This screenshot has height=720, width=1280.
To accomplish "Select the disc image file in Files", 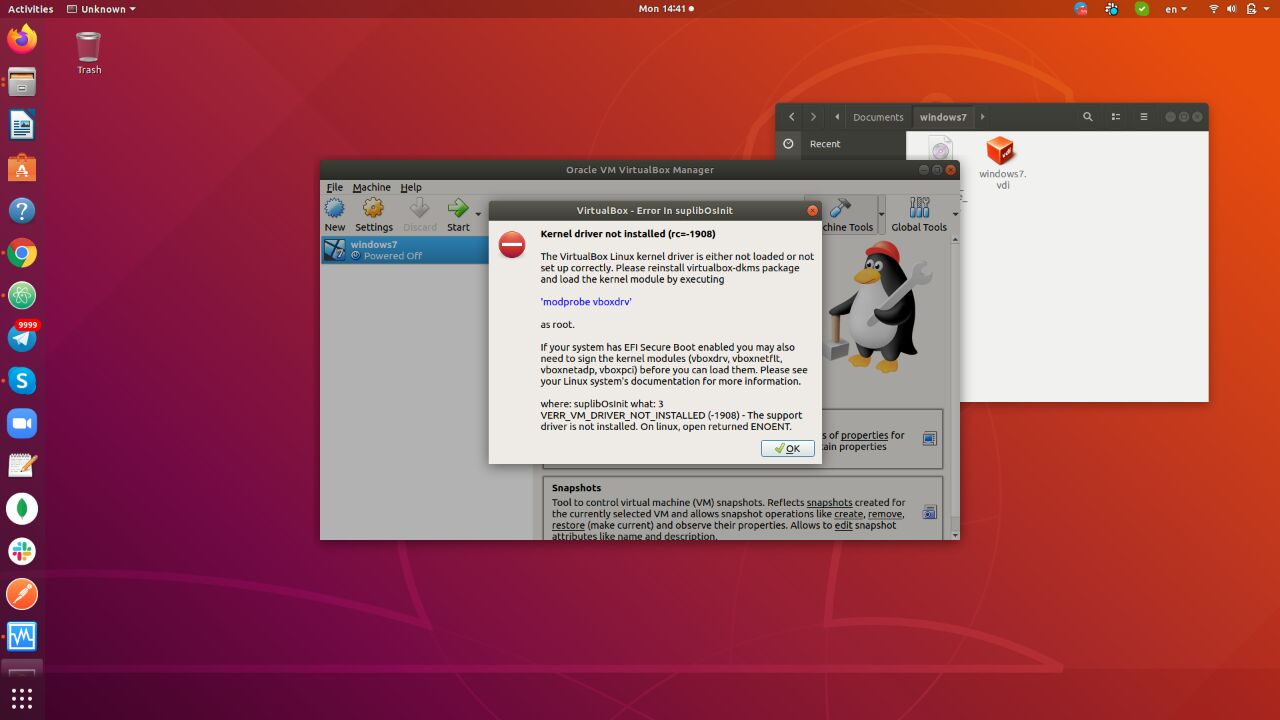I will click(x=940, y=150).
